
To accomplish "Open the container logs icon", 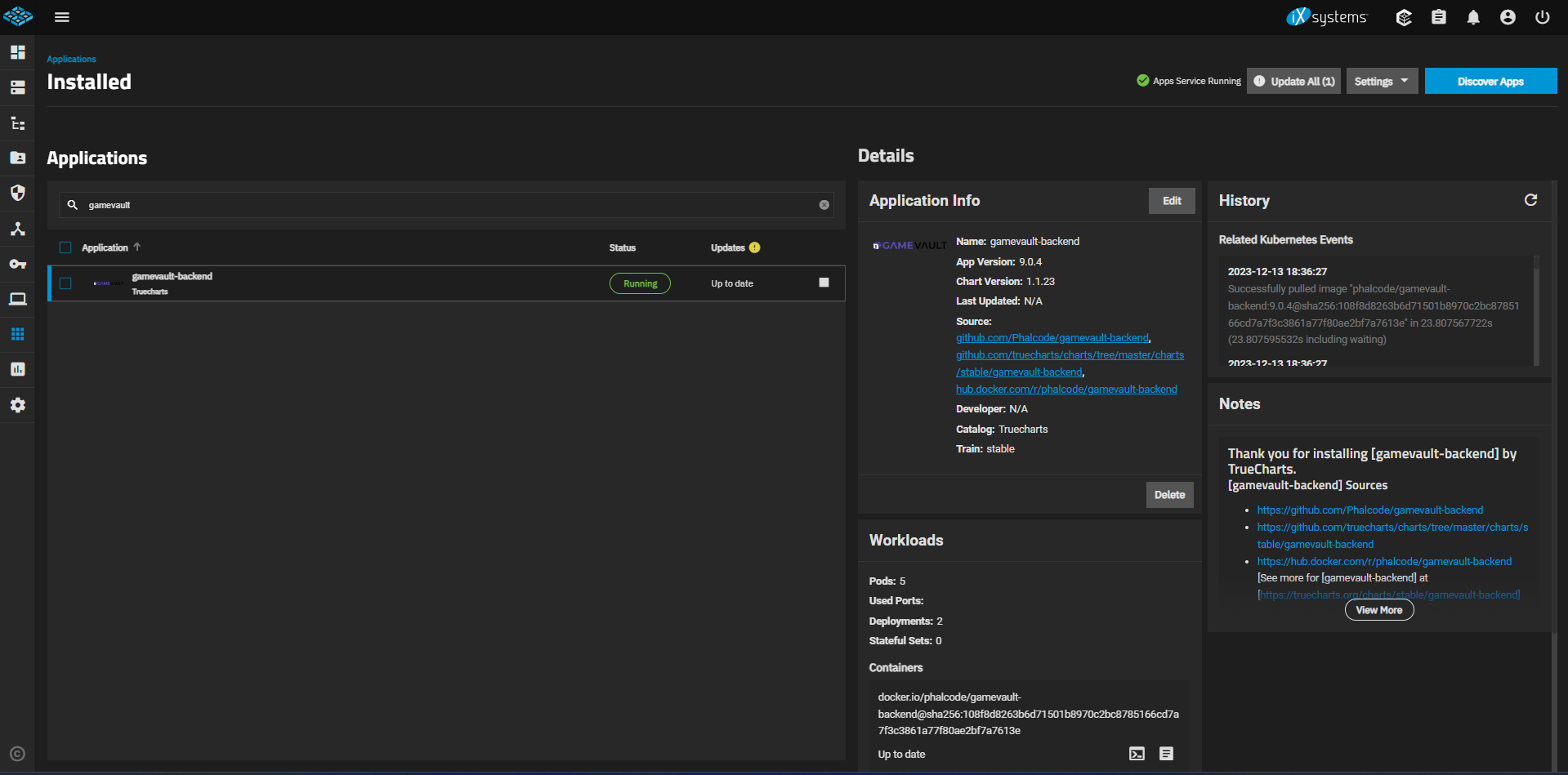I will click(1166, 754).
